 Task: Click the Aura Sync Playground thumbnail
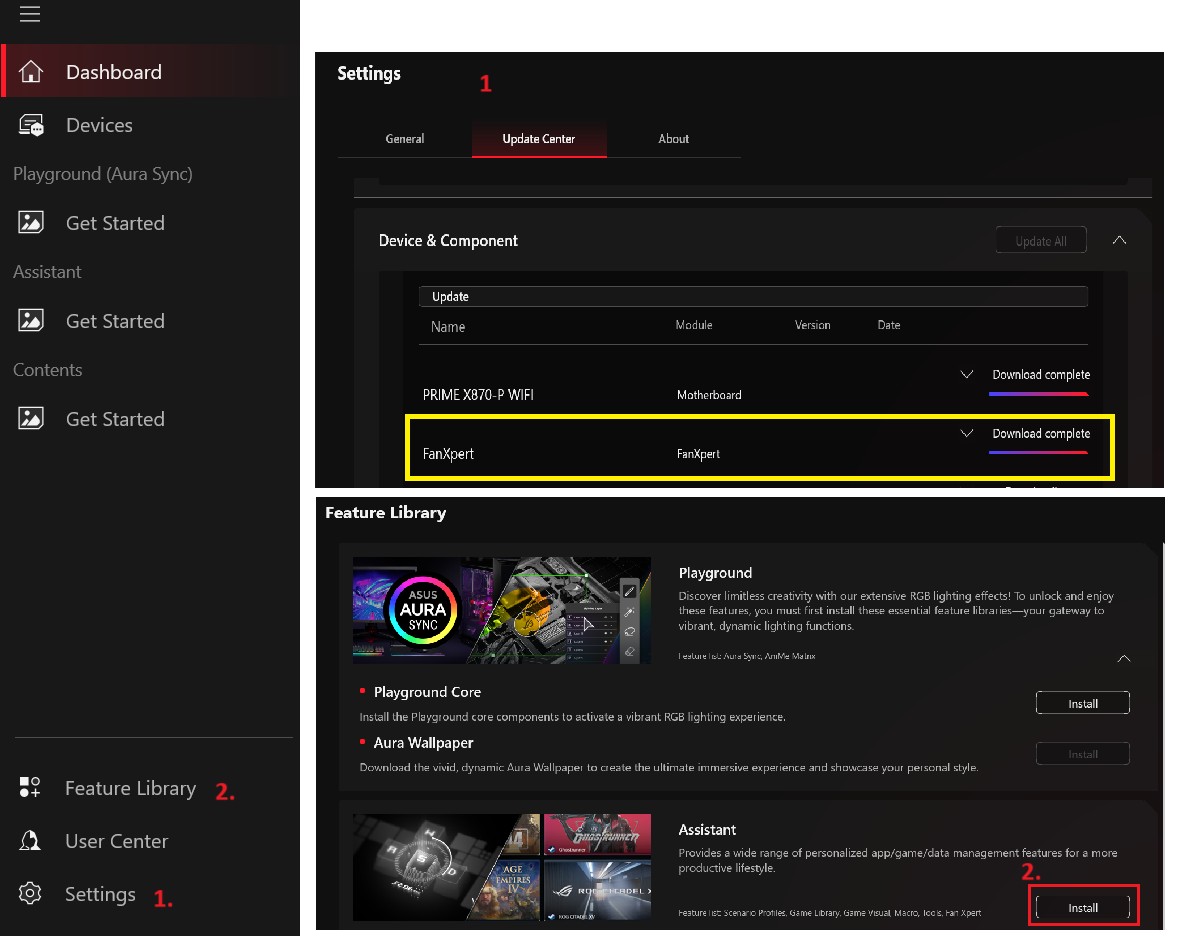[502, 610]
